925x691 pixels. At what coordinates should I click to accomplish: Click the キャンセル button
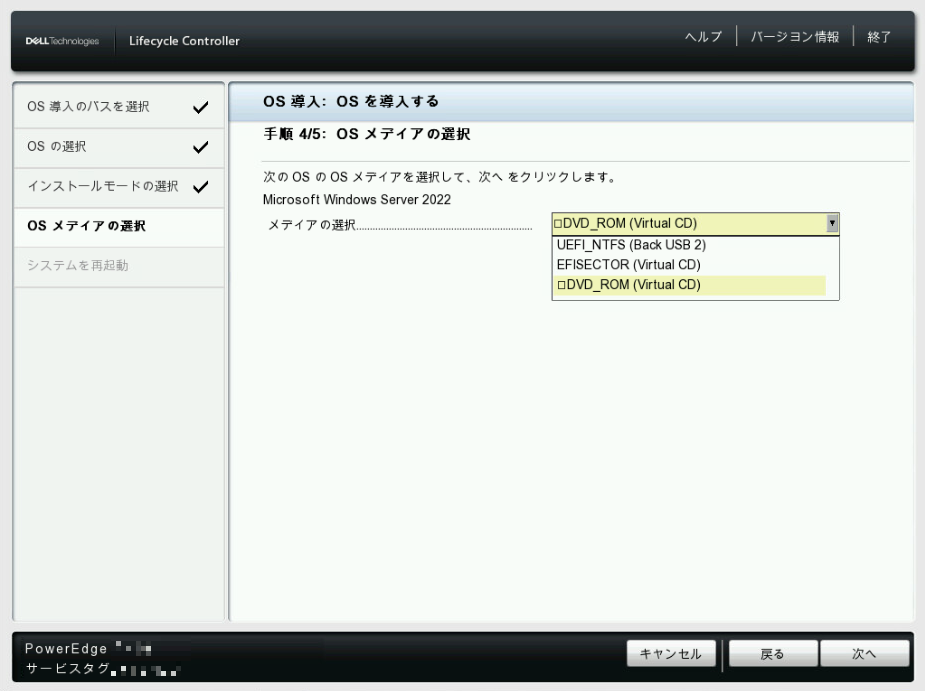click(x=671, y=653)
